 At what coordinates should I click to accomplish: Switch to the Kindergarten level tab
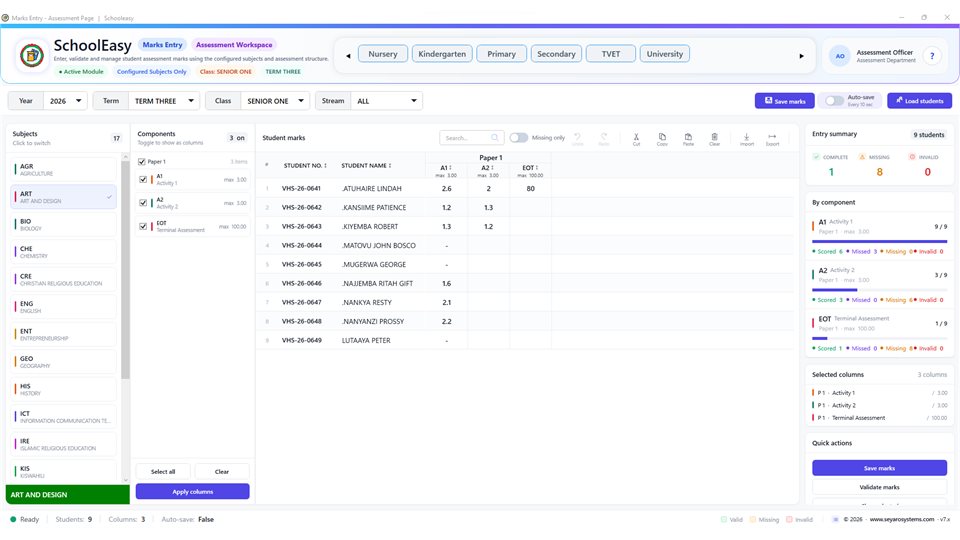[x=442, y=54]
